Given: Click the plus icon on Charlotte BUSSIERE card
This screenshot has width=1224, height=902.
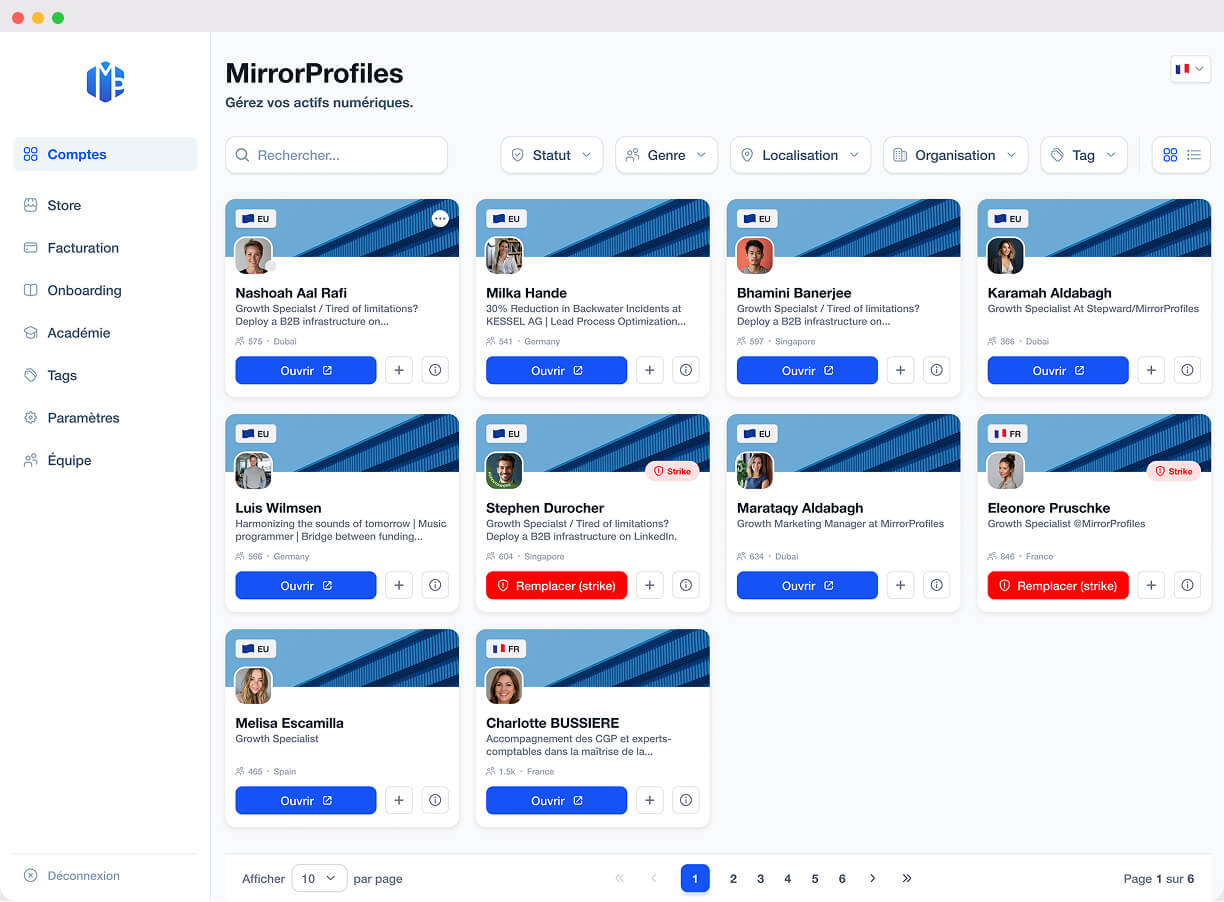Looking at the screenshot, I should click(x=650, y=800).
